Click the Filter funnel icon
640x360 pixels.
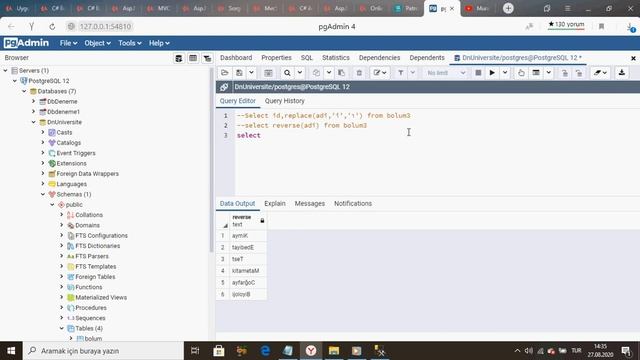click(401, 73)
